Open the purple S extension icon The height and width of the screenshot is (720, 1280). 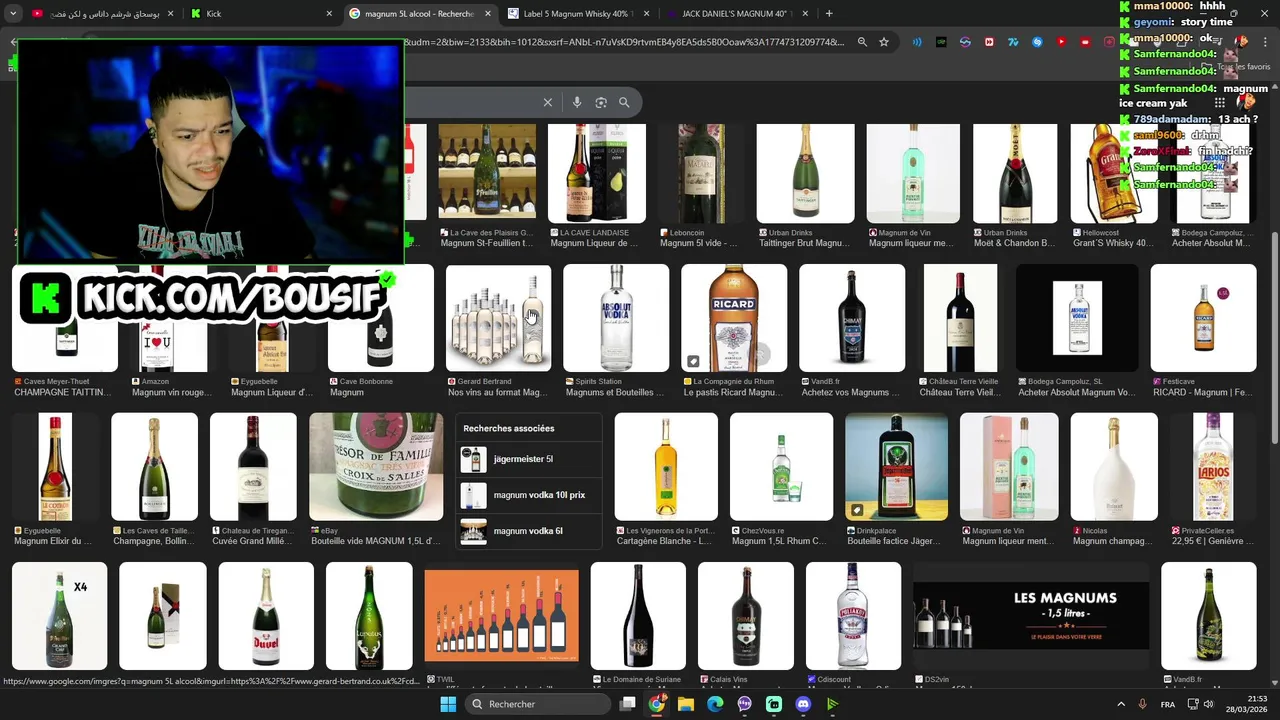tap(965, 42)
